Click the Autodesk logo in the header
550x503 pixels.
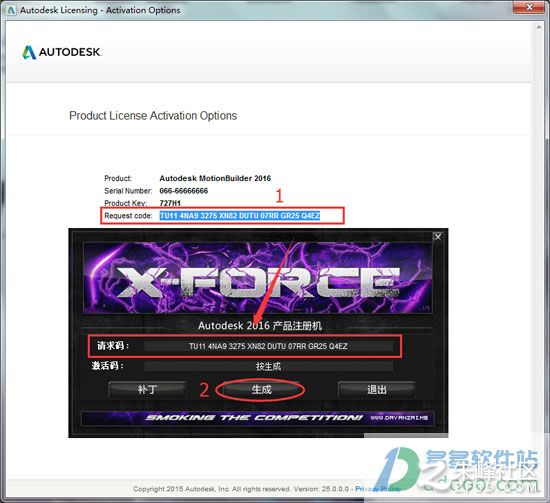pos(62,52)
